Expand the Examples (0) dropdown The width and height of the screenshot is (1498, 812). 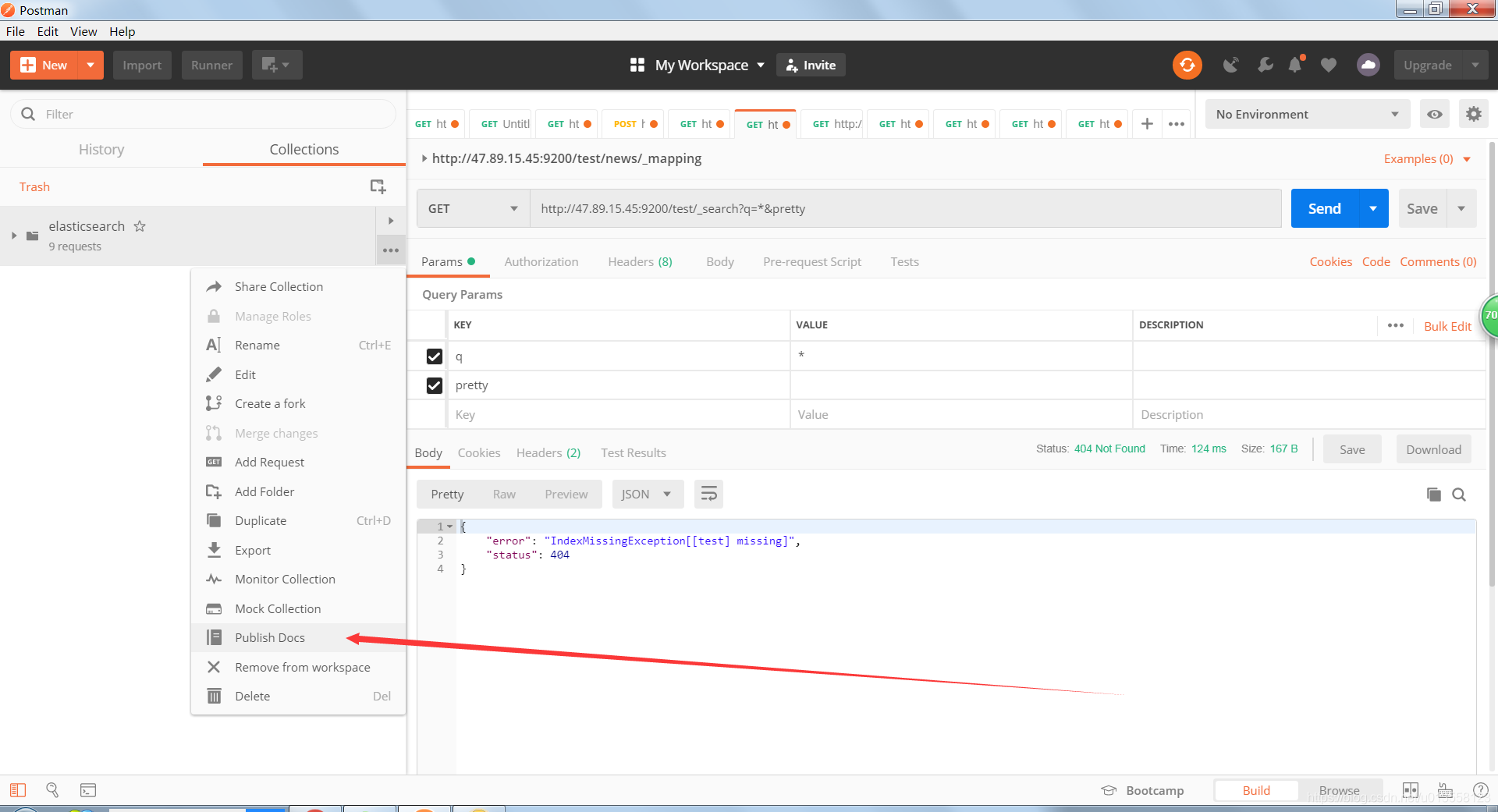[x=1467, y=159]
